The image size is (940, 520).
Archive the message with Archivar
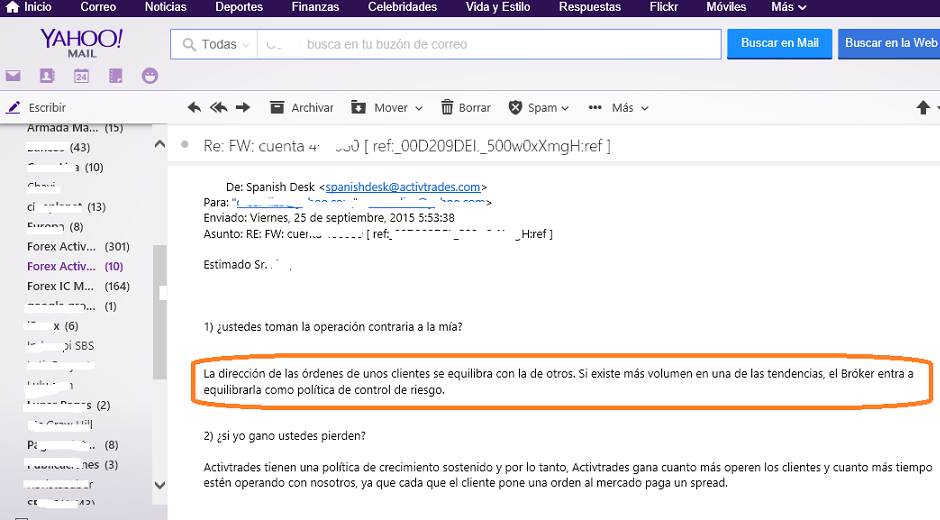(x=301, y=108)
